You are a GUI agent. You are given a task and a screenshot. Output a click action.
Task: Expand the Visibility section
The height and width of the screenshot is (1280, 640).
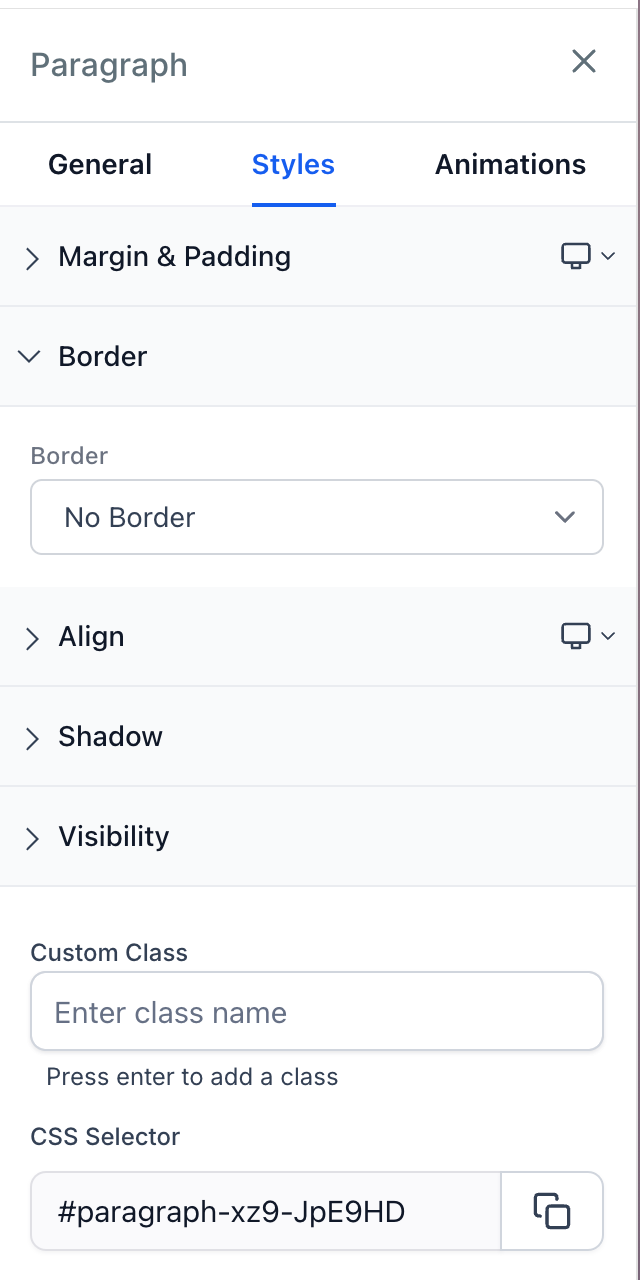114,837
